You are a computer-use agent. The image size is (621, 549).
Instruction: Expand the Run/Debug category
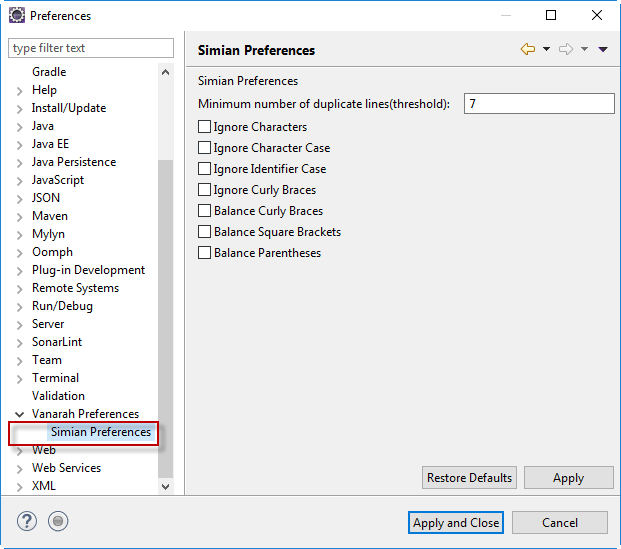20,306
